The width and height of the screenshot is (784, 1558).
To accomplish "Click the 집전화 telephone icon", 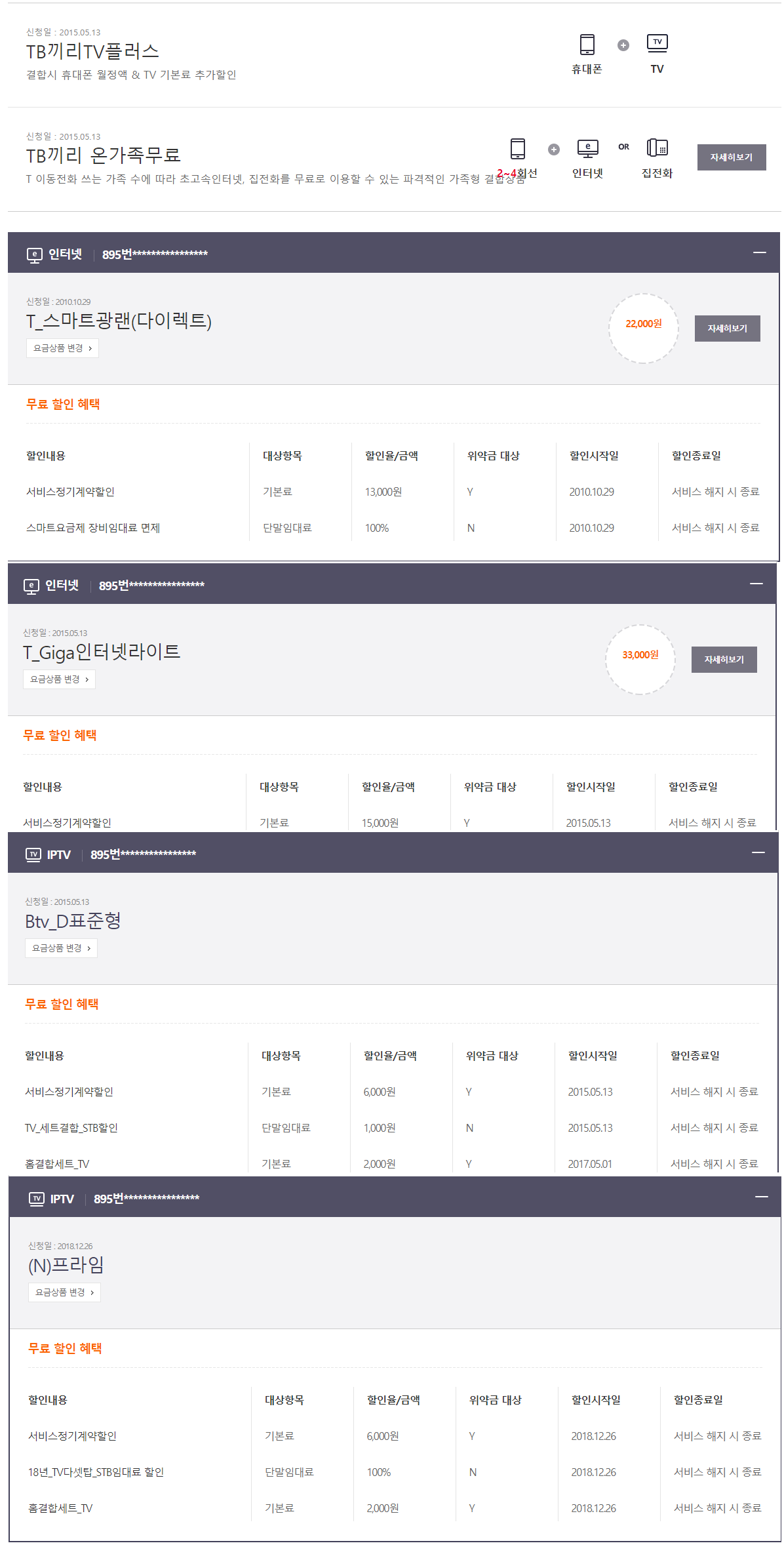I will (657, 148).
